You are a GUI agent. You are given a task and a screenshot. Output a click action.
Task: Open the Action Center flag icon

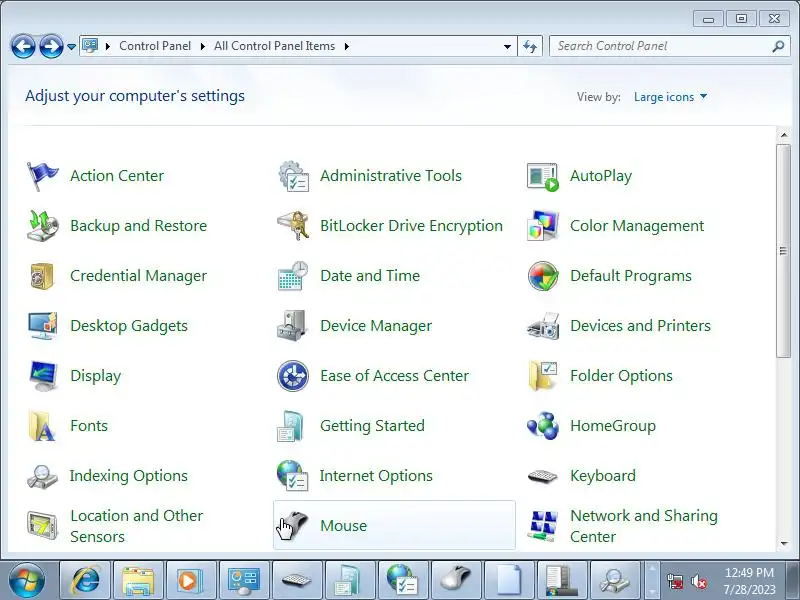pos(42,176)
